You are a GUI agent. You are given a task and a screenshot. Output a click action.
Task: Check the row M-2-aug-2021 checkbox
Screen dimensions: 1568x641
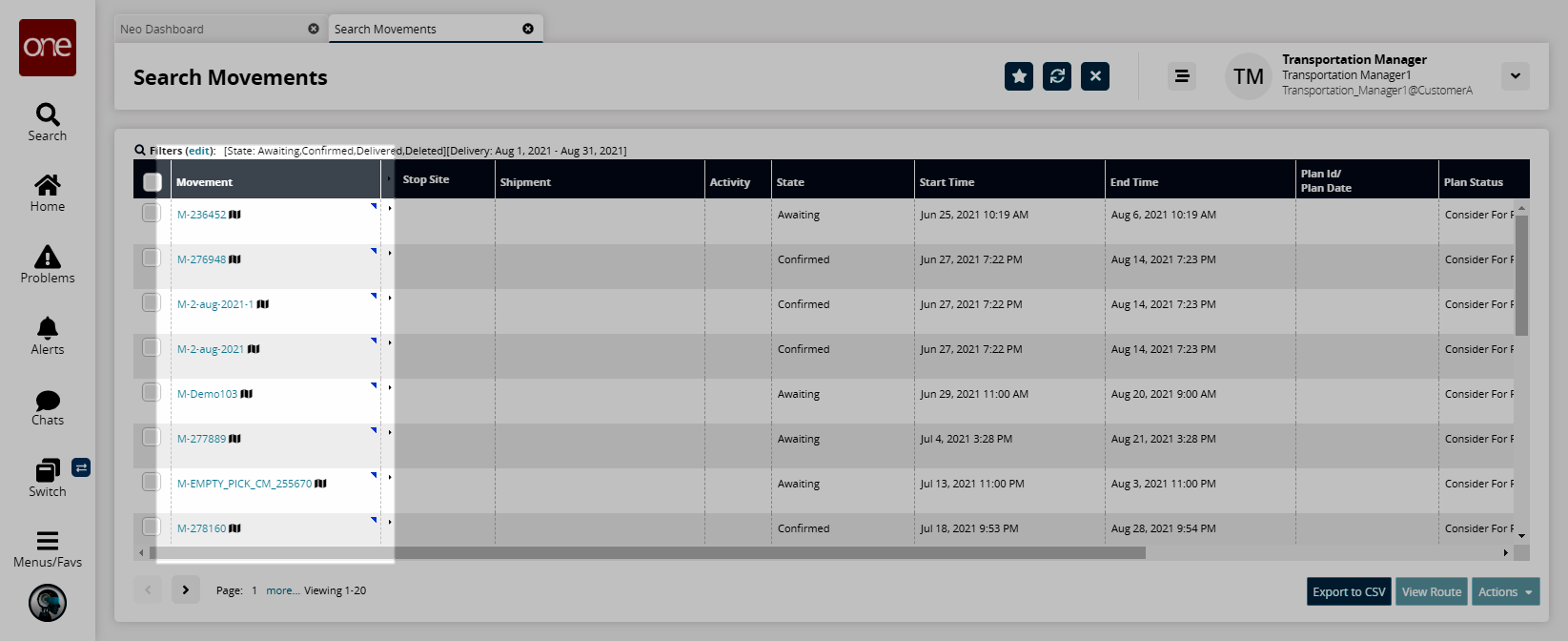[152, 347]
